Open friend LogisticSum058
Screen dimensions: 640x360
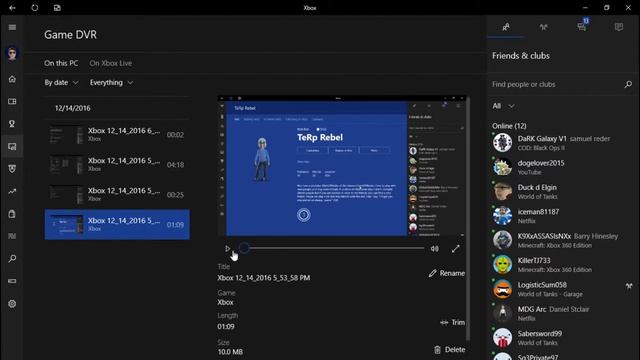point(562,289)
